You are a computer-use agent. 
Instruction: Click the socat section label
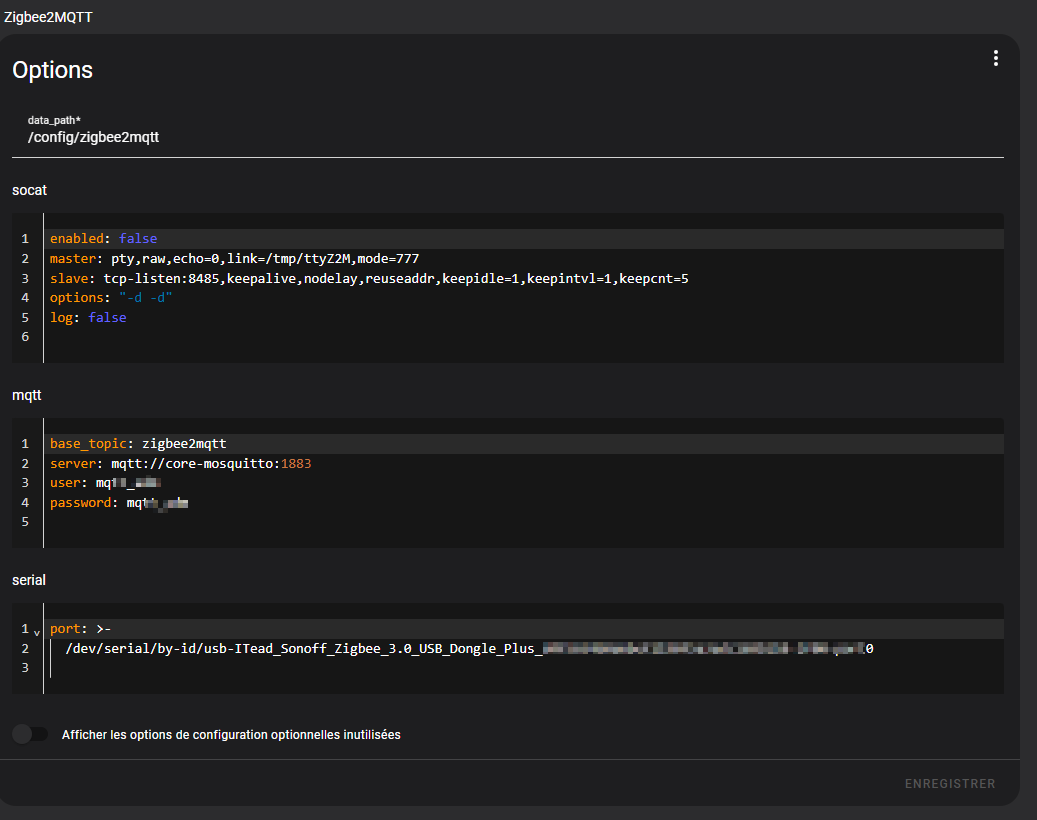(x=29, y=190)
